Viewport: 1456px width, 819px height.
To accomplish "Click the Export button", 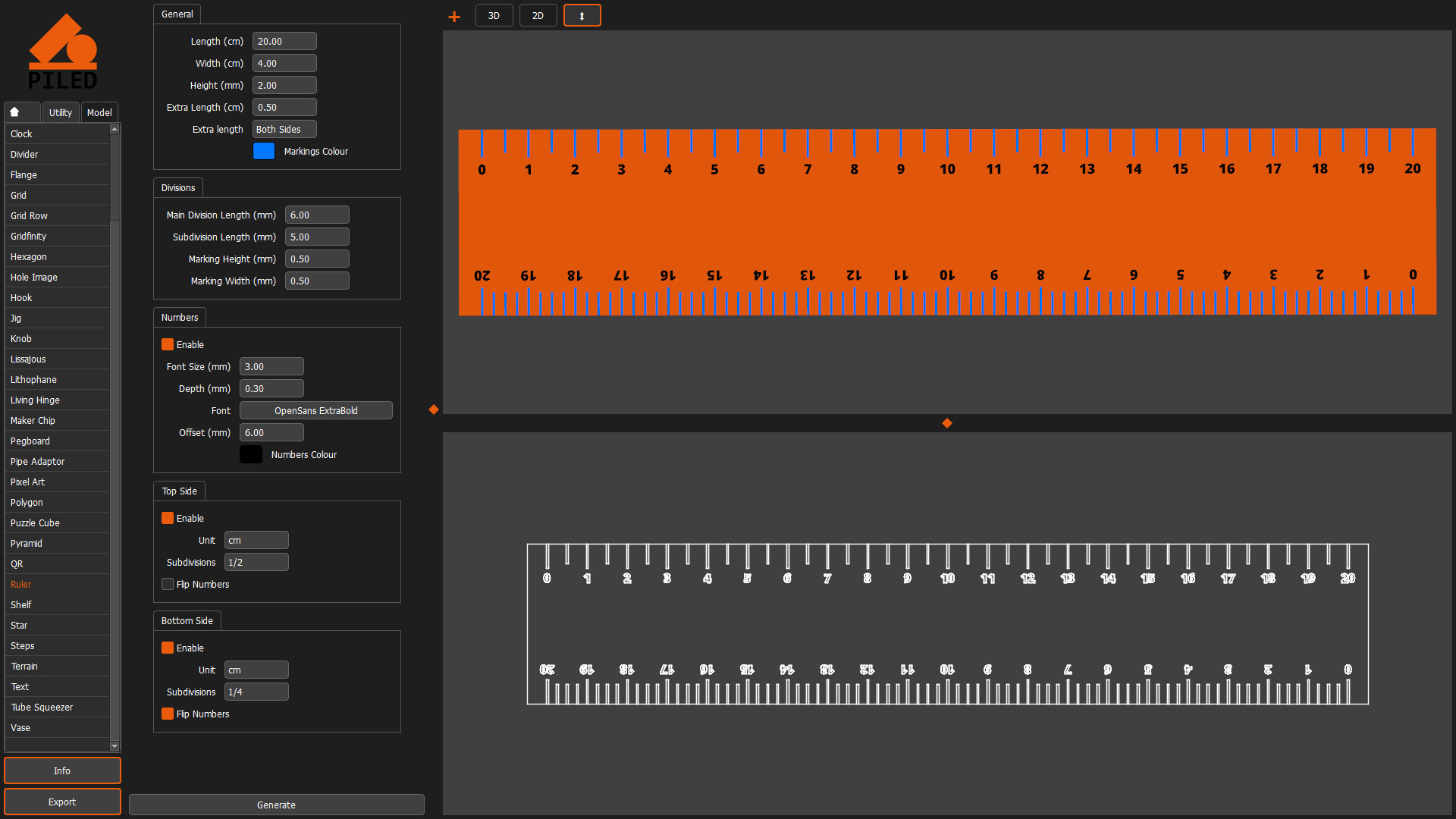I will [62, 802].
